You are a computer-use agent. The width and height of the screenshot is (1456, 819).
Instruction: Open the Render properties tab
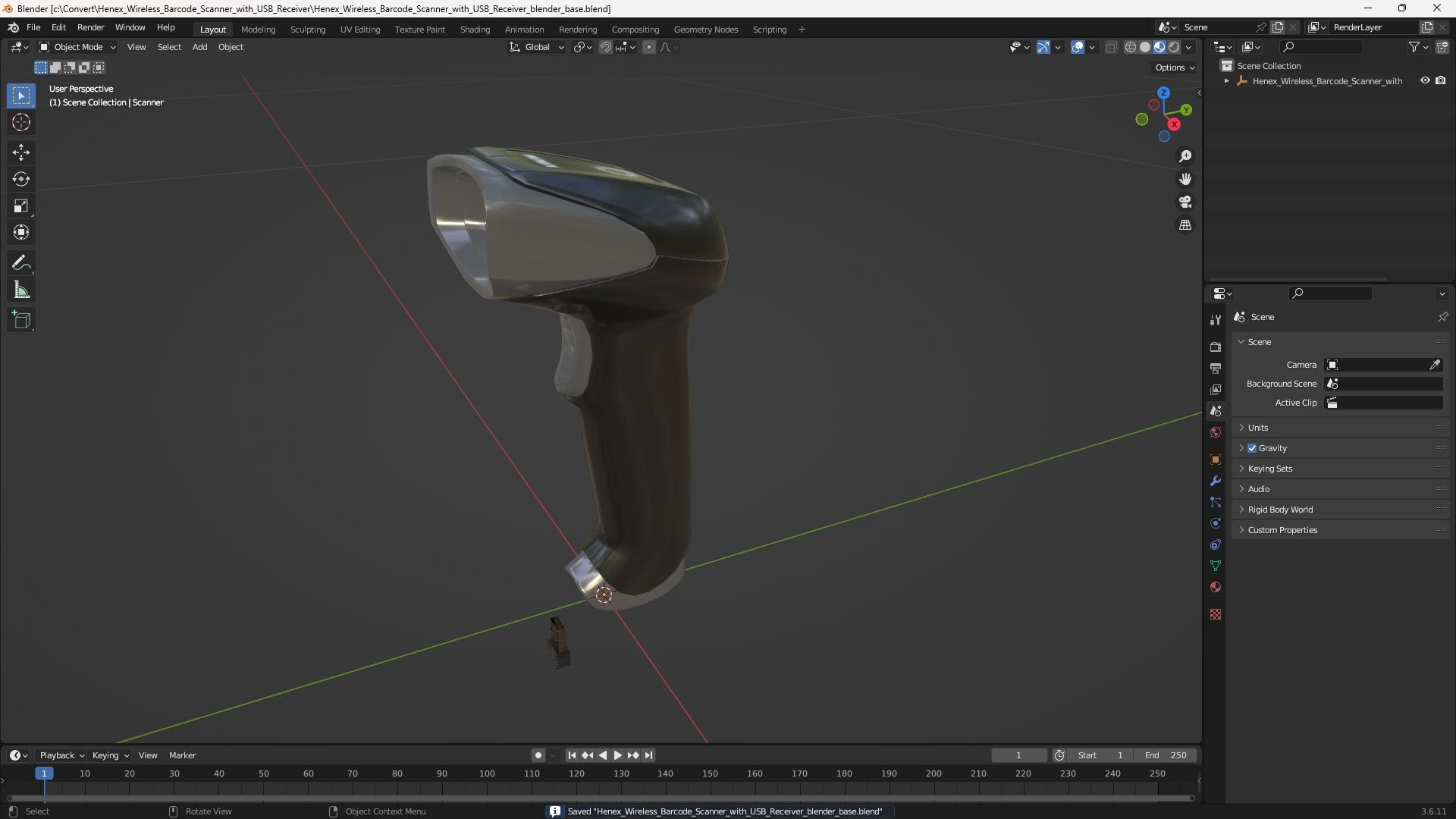1216,347
